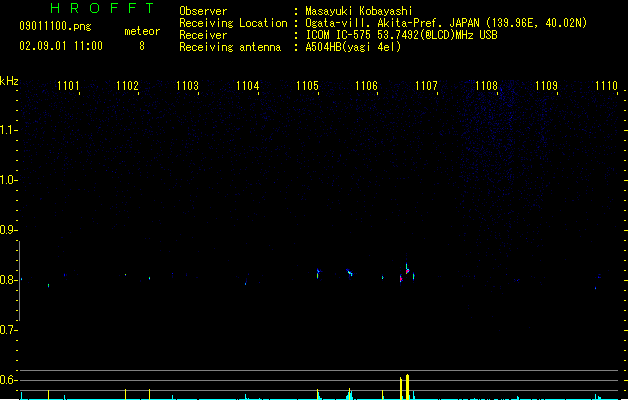
Task: Click the 1107 time axis label
Action: point(426,86)
